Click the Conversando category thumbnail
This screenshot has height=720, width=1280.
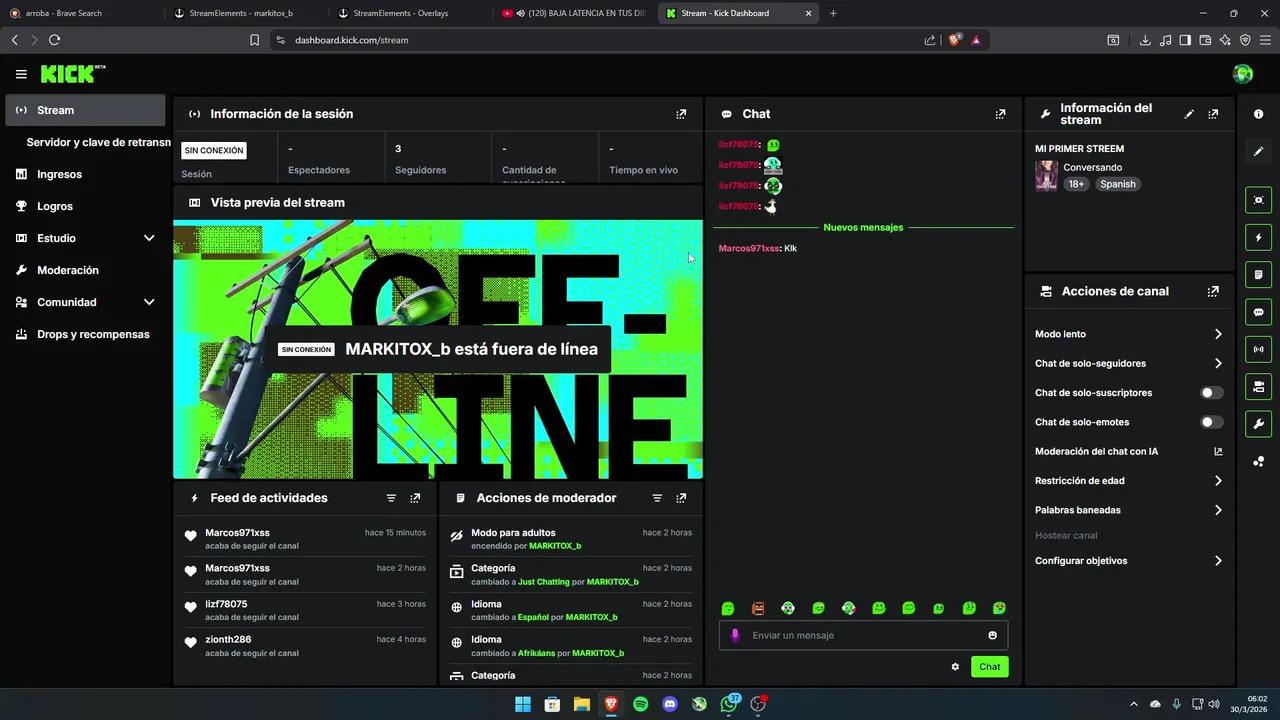[x=1046, y=175]
